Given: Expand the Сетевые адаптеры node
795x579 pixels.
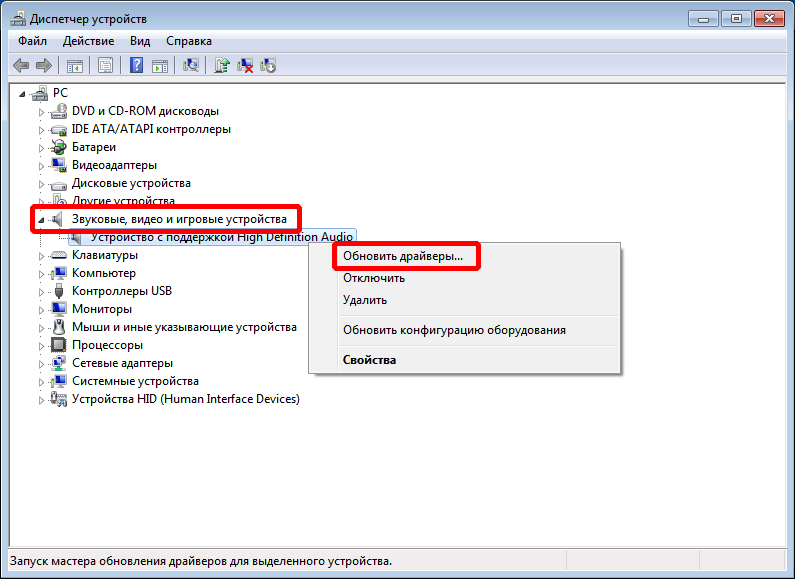Looking at the screenshot, I should [41, 364].
